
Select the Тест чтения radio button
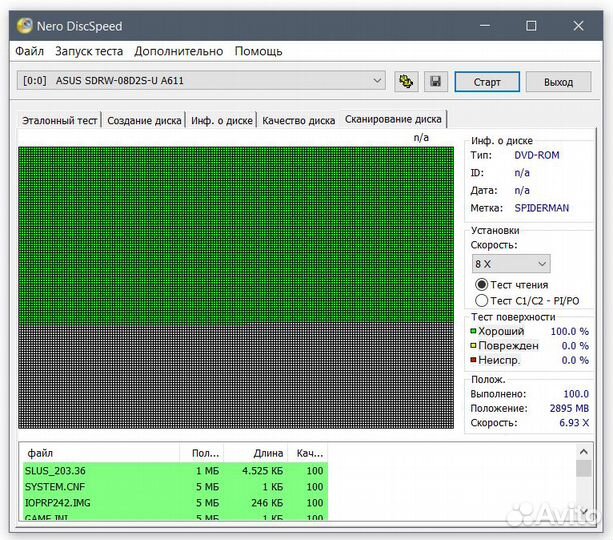pos(482,285)
